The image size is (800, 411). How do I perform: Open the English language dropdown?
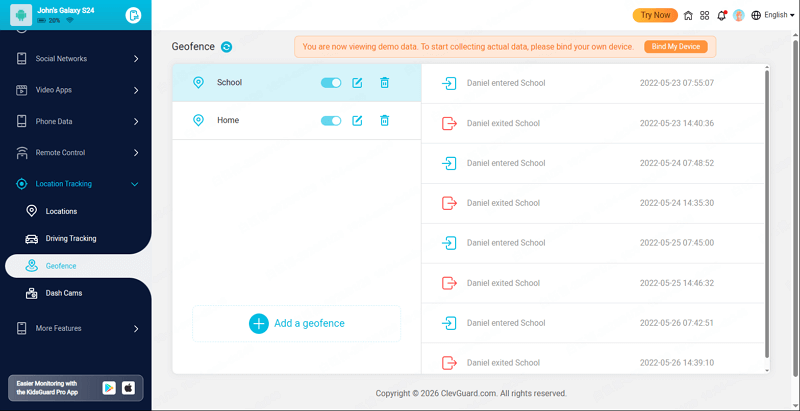pyautogui.click(x=779, y=15)
